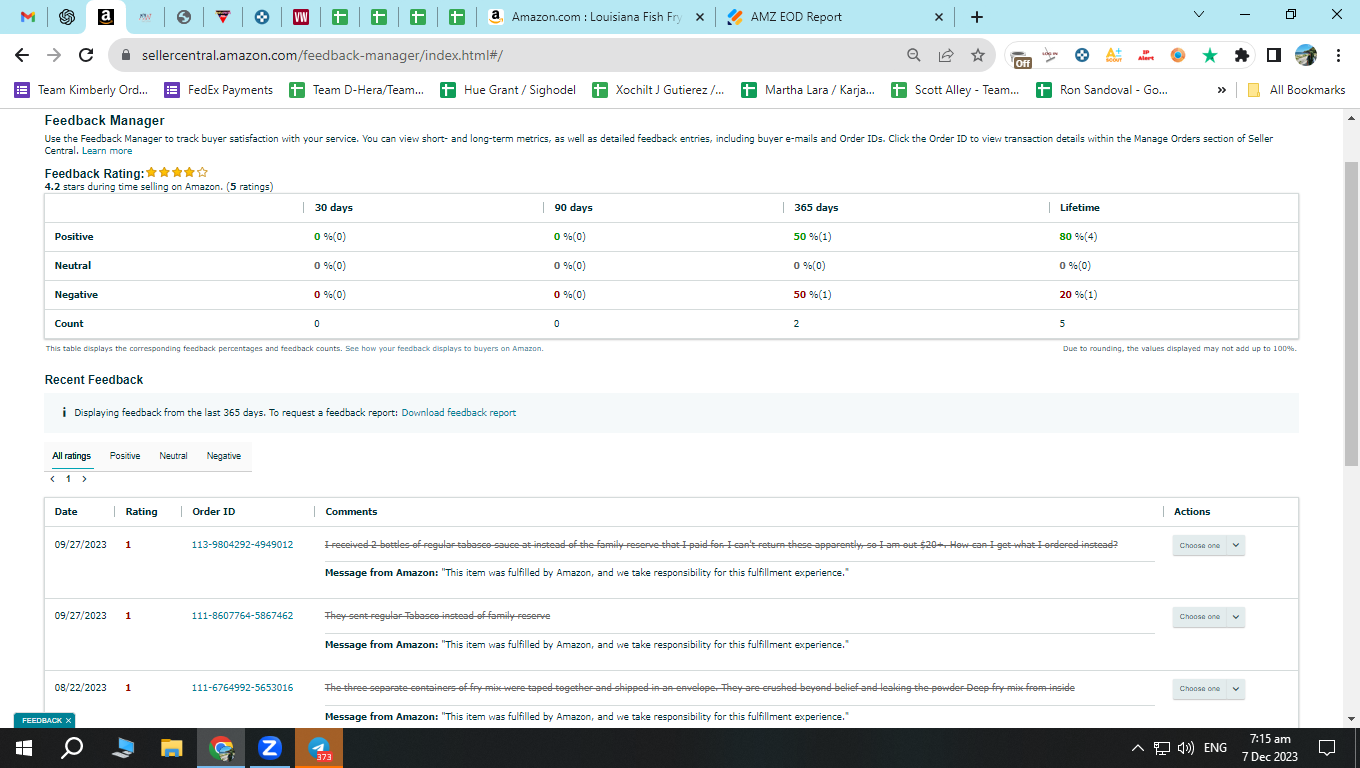Open Choose one dropdown for order 111-6764992-5653016
Image resolution: width=1360 pixels, height=768 pixels.
[1208, 688]
